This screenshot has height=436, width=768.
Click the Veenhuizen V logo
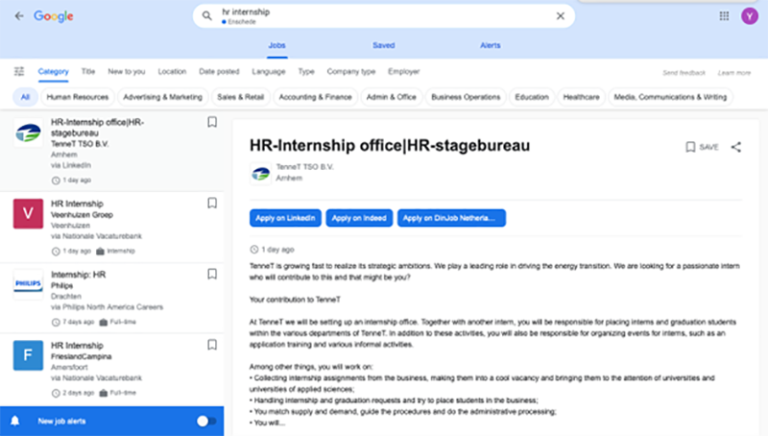click(x=28, y=214)
